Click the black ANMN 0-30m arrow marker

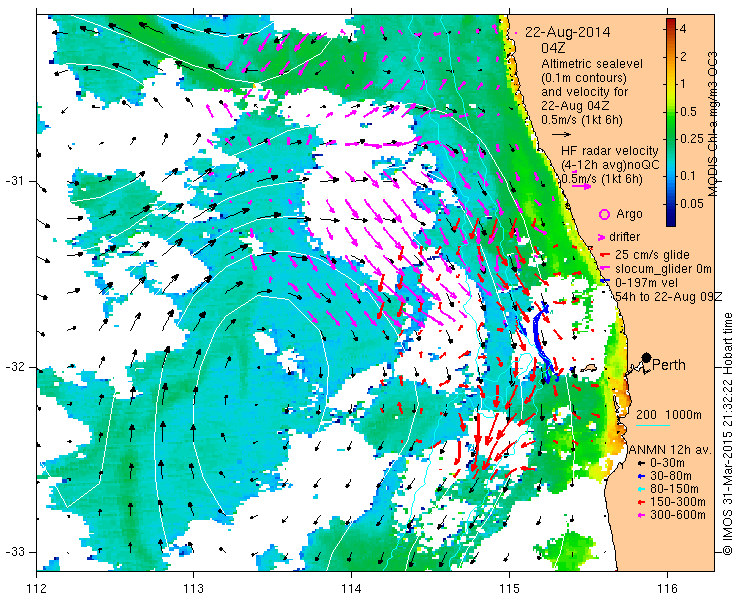[x=641, y=464]
